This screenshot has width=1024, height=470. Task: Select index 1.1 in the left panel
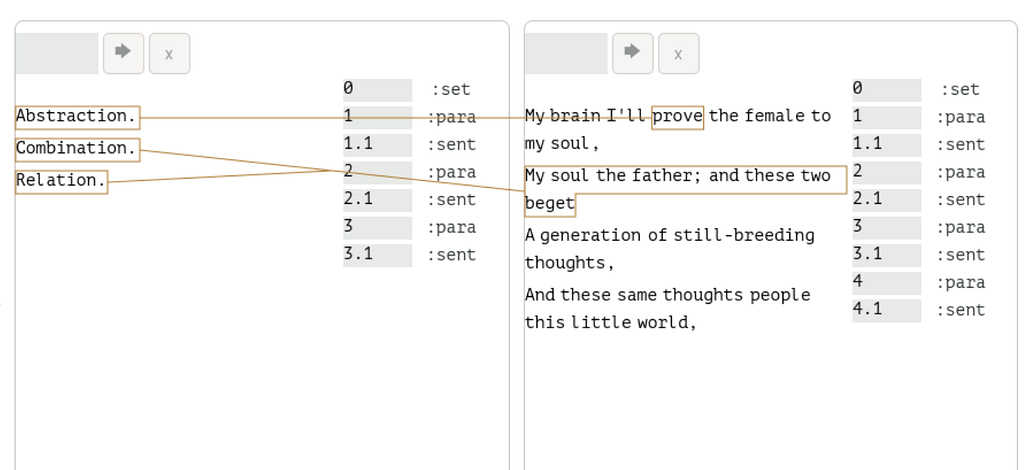coord(377,145)
